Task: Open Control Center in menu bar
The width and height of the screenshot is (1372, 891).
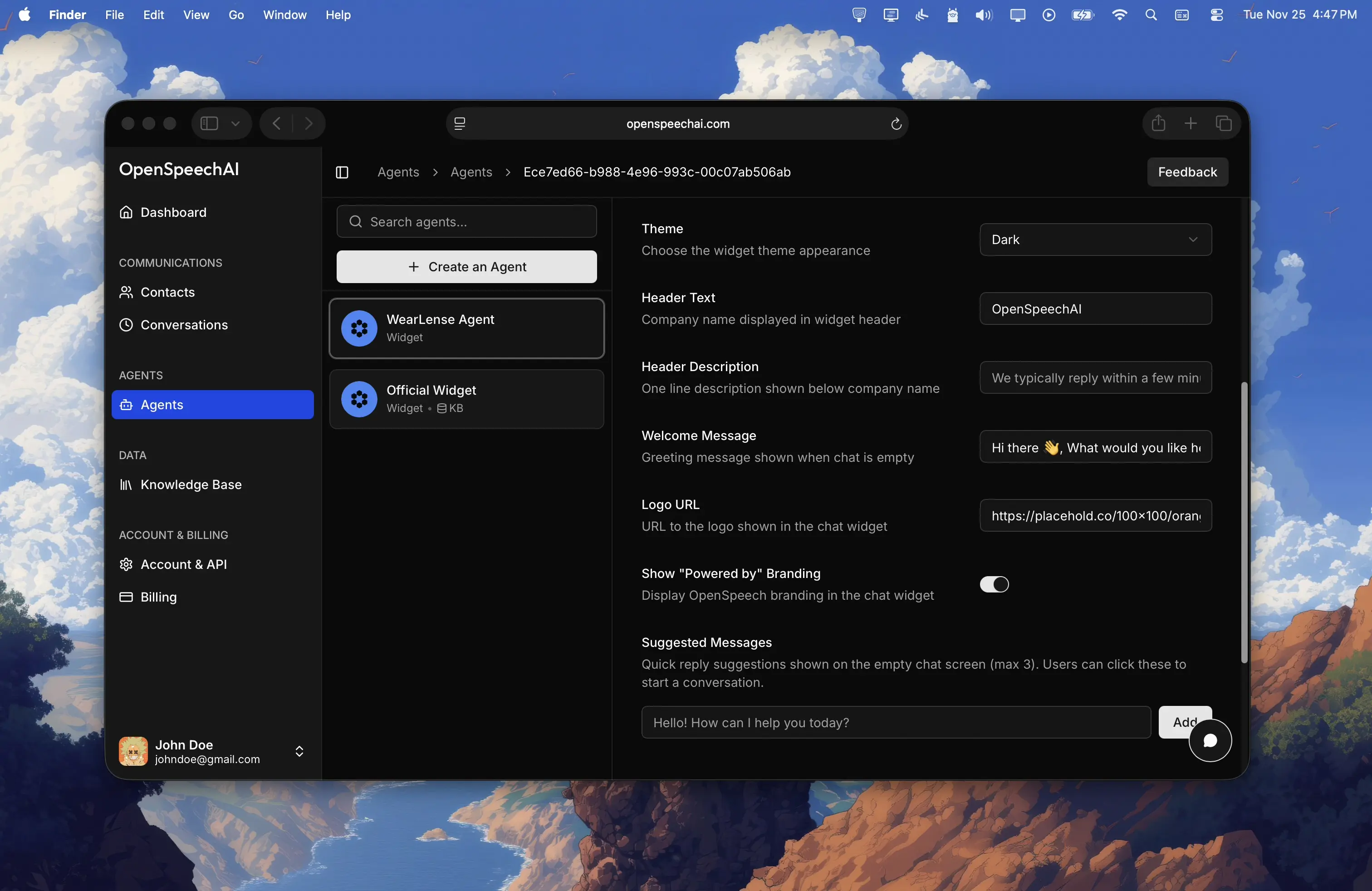Action: click(1216, 15)
